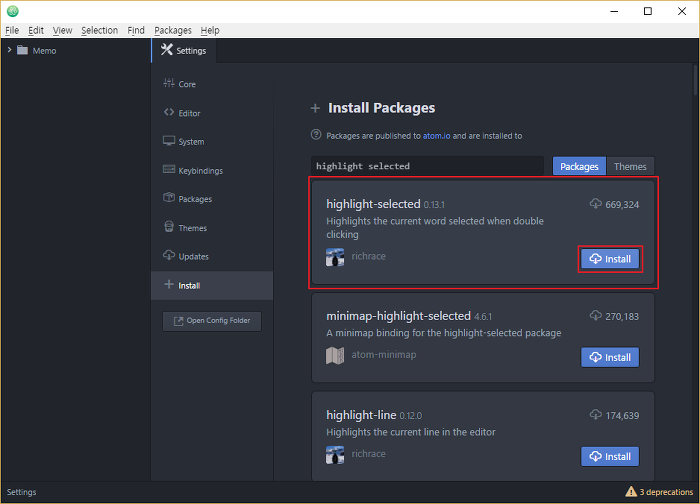Click the atom-minimap map avatar
Viewport: 700px width, 504px height.
tap(335, 356)
